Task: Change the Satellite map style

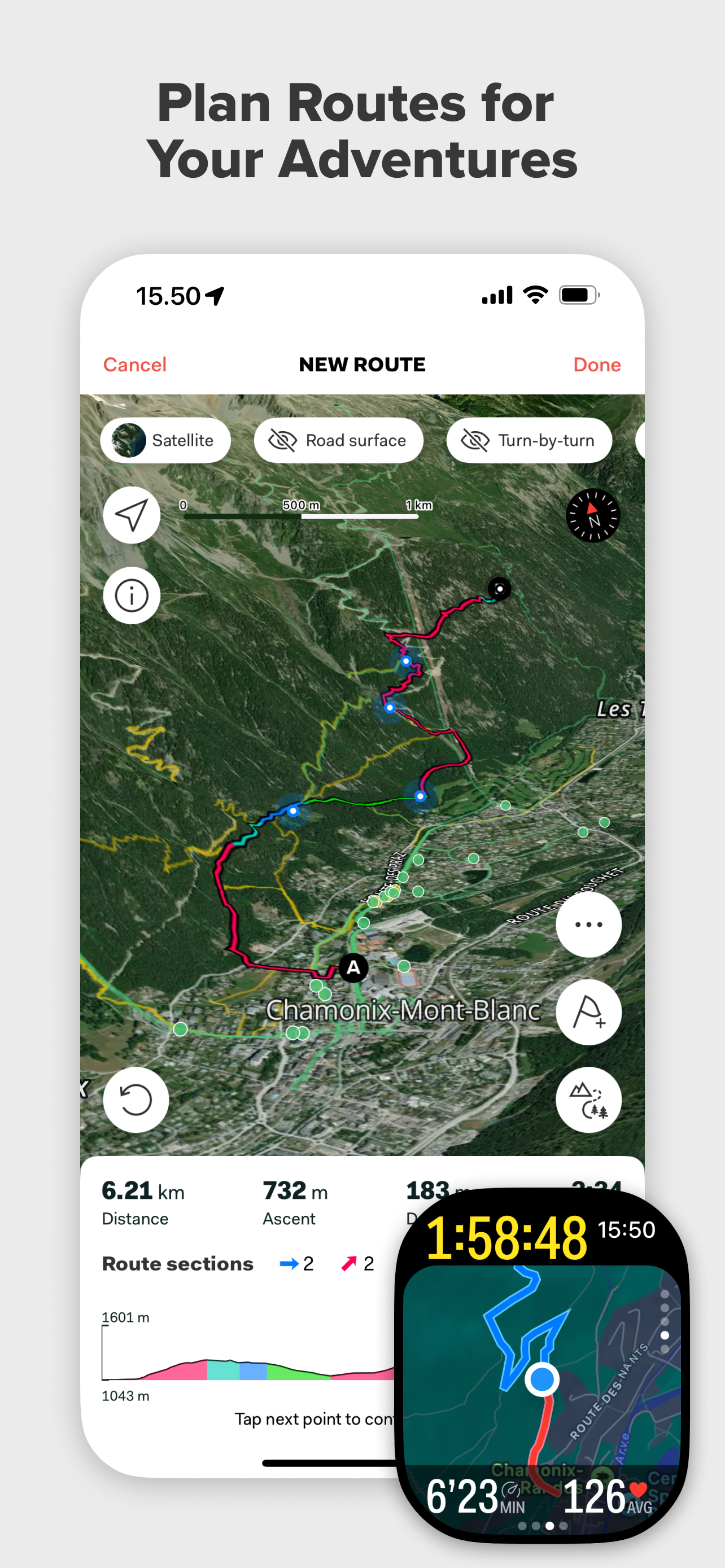Action: pyautogui.click(x=165, y=440)
